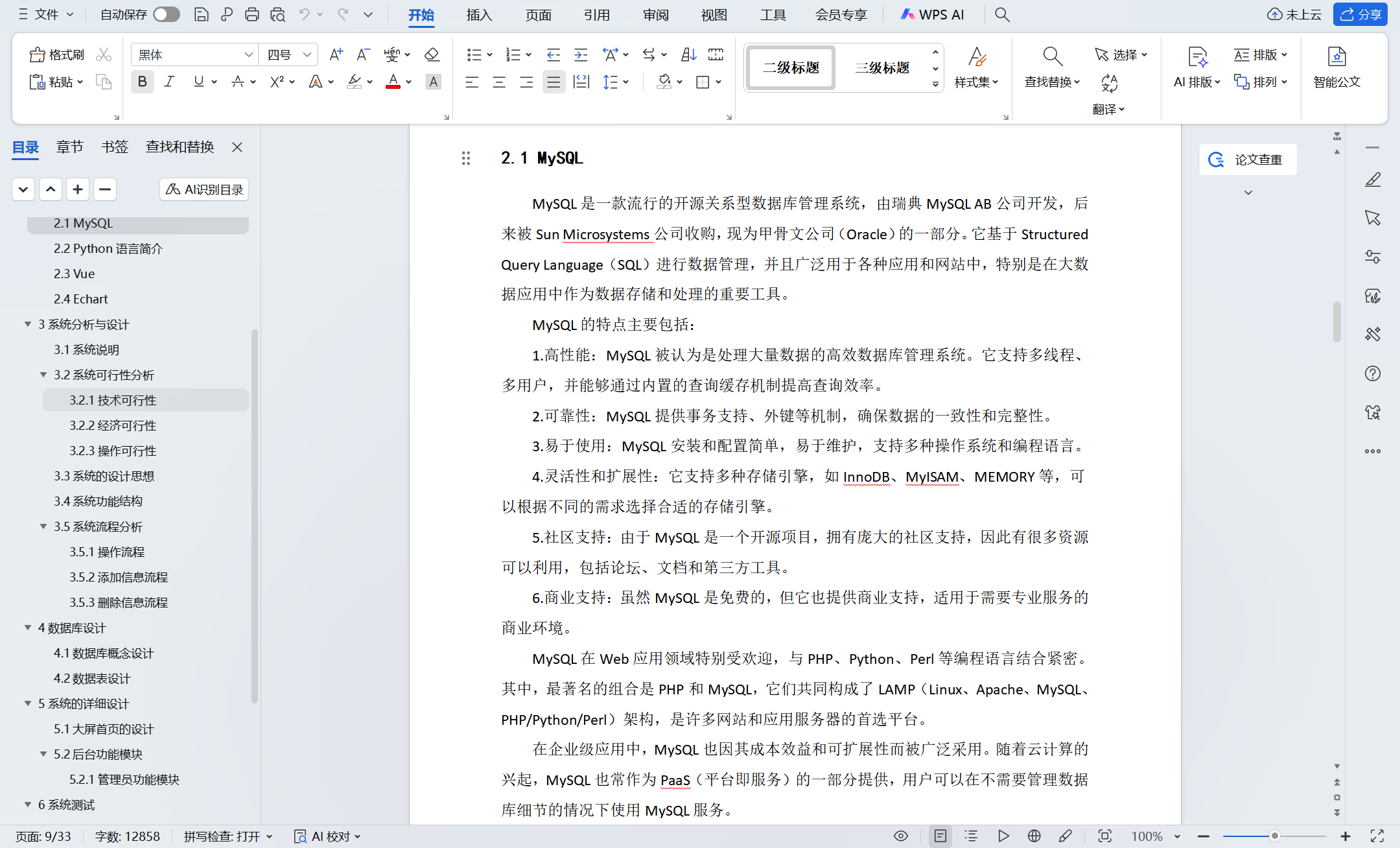Open the 选择 selection dropdown
Viewport: 1400px width, 848px height.
(x=1121, y=54)
